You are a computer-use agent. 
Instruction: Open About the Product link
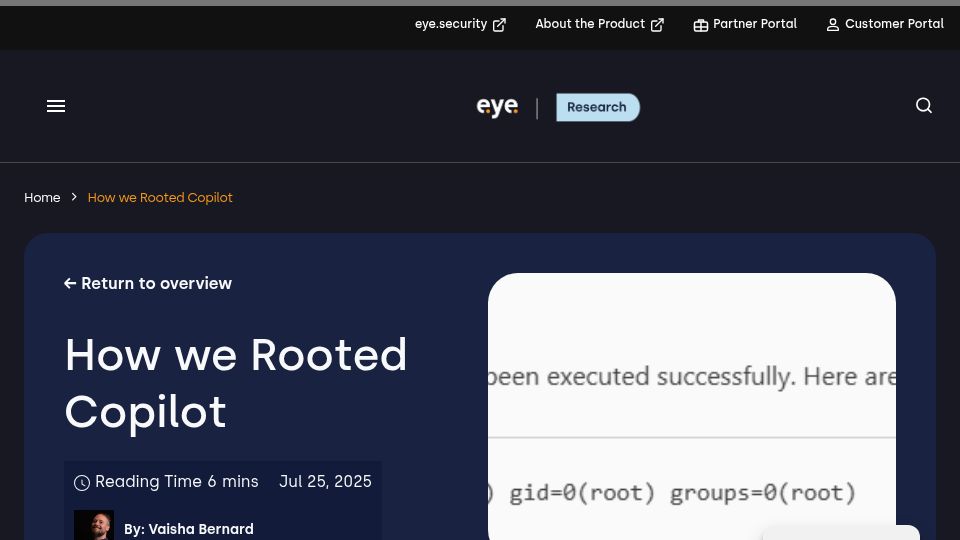point(599,24)
